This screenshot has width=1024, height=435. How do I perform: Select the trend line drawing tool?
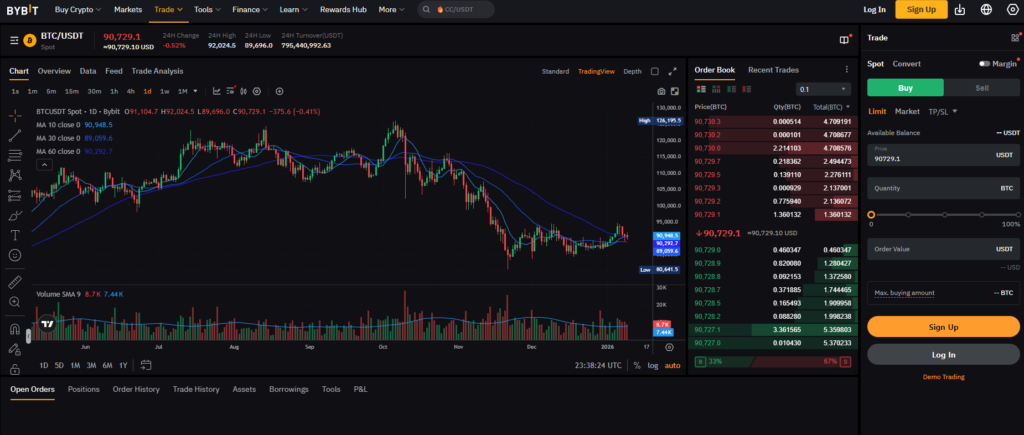pyautogui.click(x=15, y=135)
